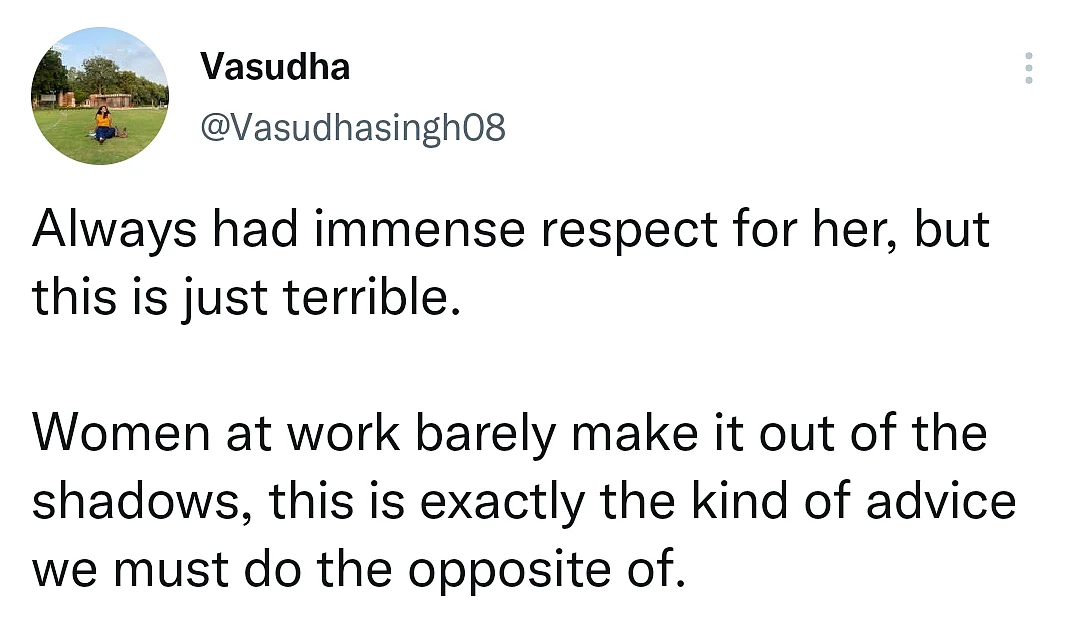Open Vasudha's circular profile picture

[100, 96]
